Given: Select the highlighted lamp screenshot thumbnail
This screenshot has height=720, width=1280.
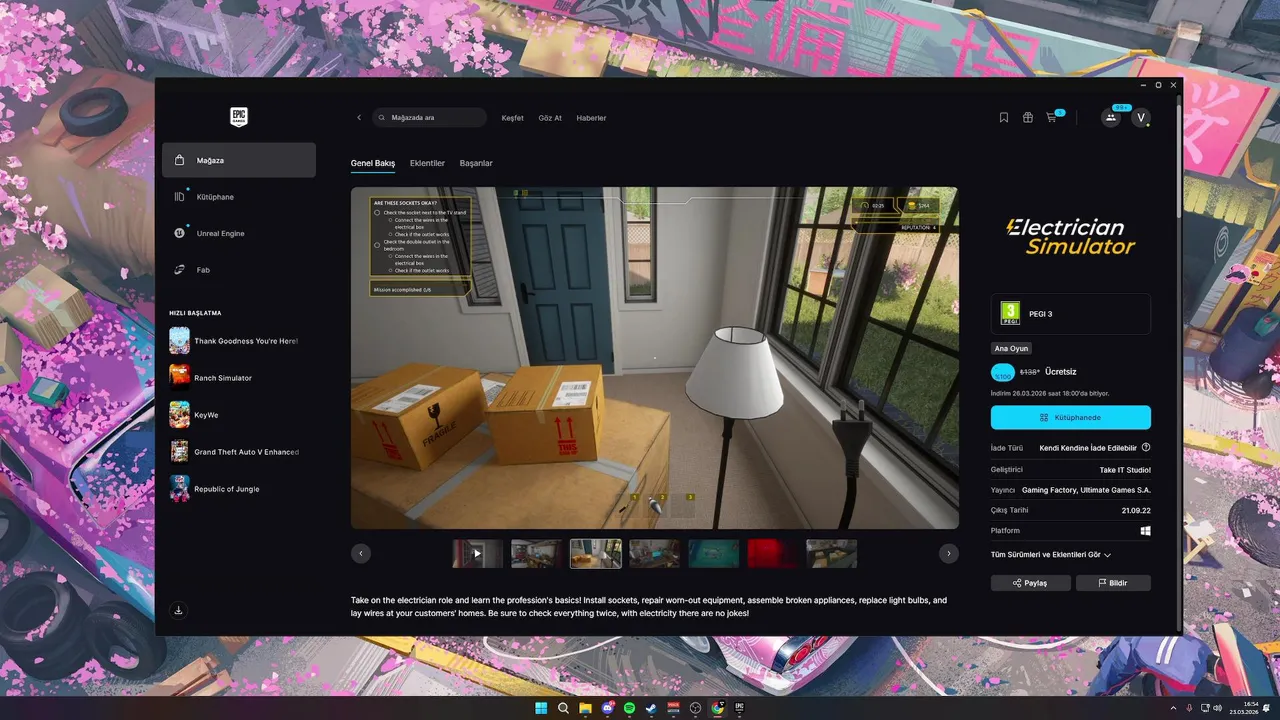Looking at the screenshot, I should coord(595,553).
